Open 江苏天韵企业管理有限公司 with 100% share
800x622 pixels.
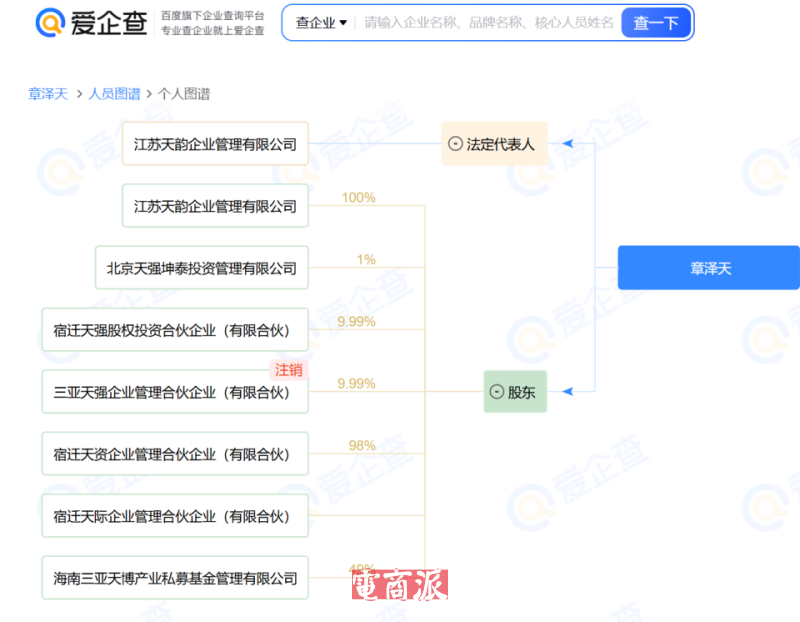[215, 206]
